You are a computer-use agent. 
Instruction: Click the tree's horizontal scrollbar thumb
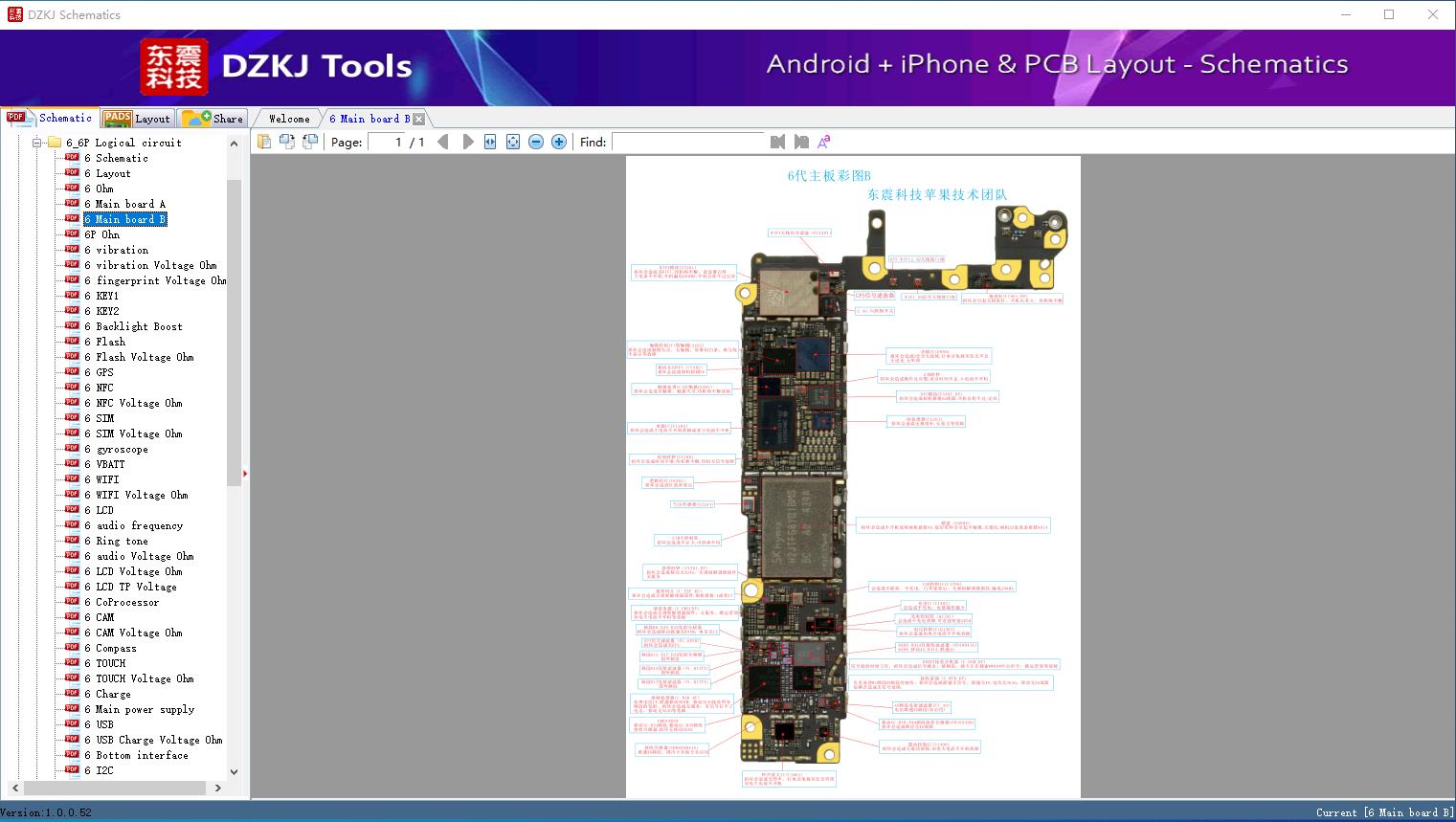[115, 788]
